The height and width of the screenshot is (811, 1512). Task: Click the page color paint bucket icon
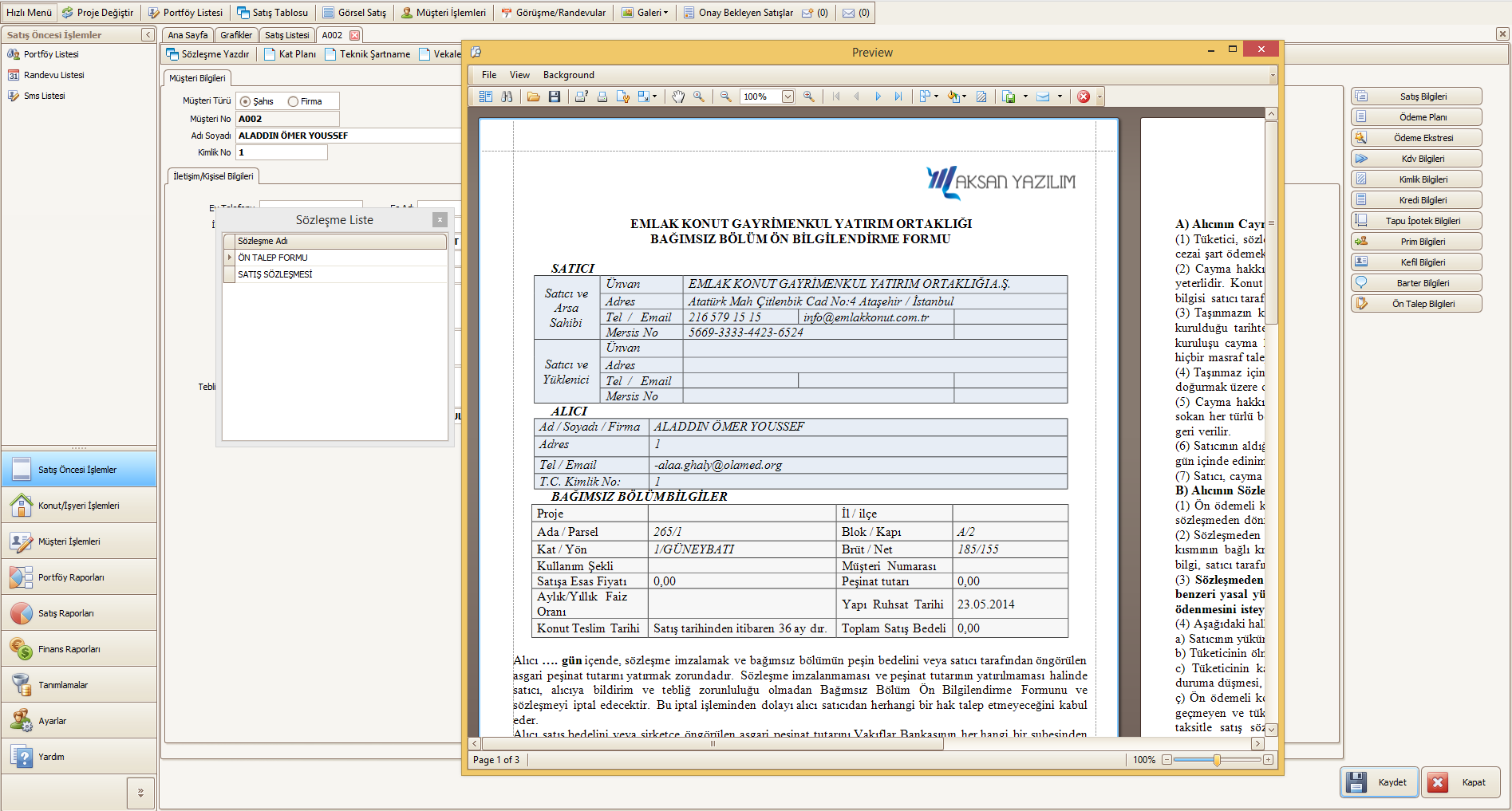(953, 96)
